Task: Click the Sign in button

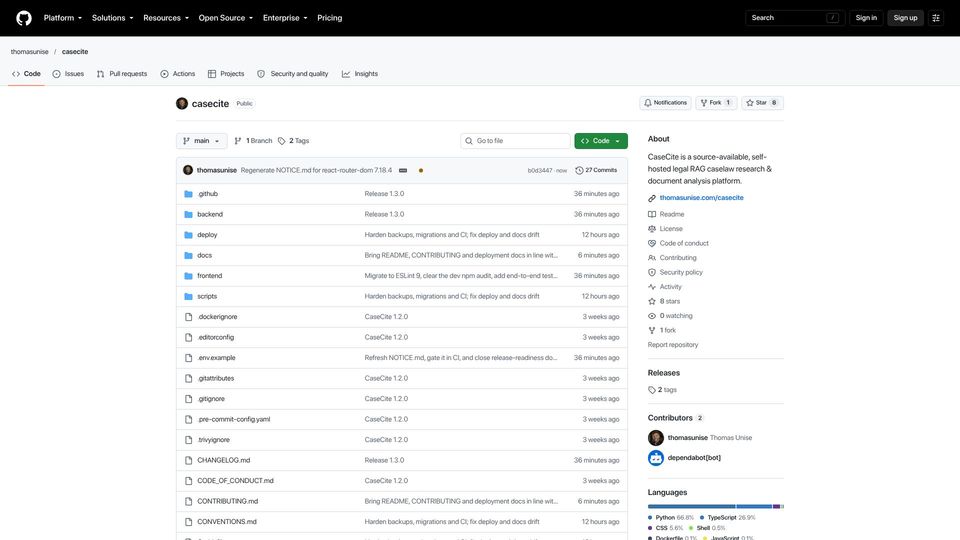Action: (x=866, y=18)
